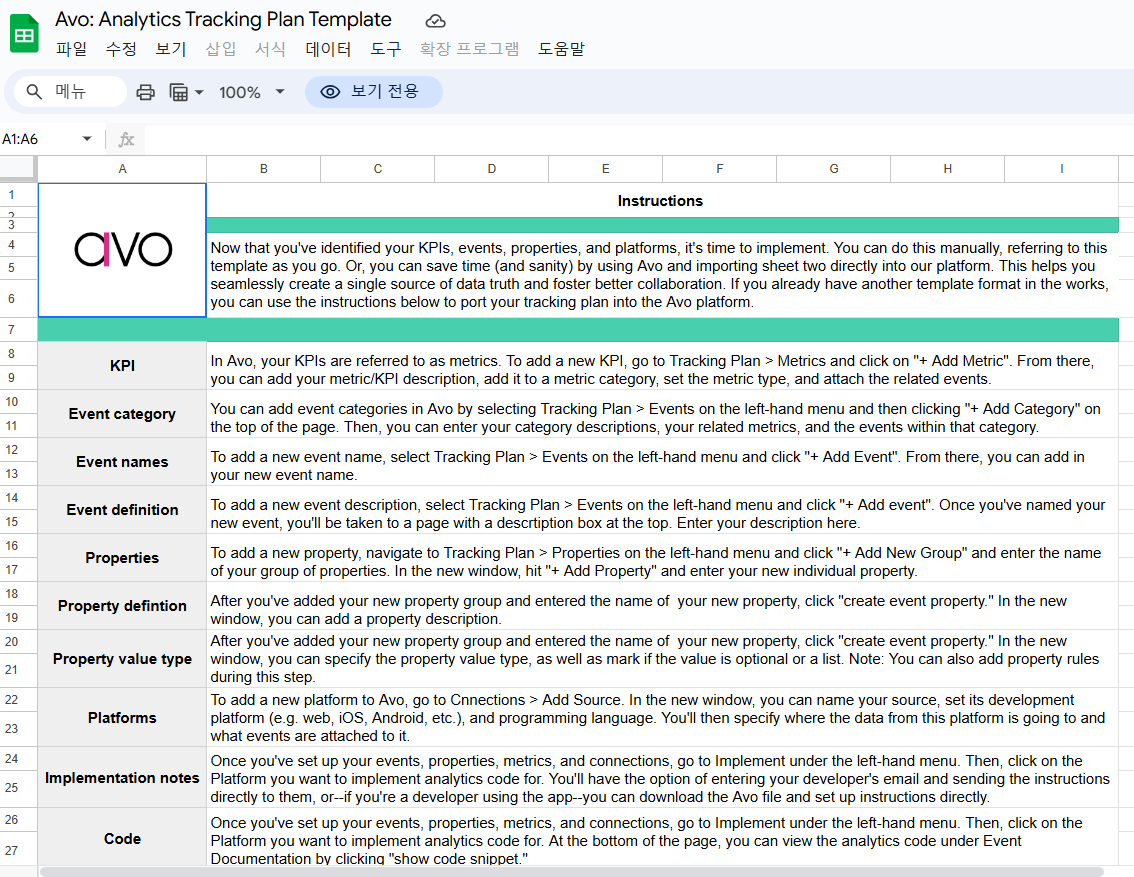Open the 확장 프로그램 menu
The image size is (1134, 877).
(x=469, y=49)
